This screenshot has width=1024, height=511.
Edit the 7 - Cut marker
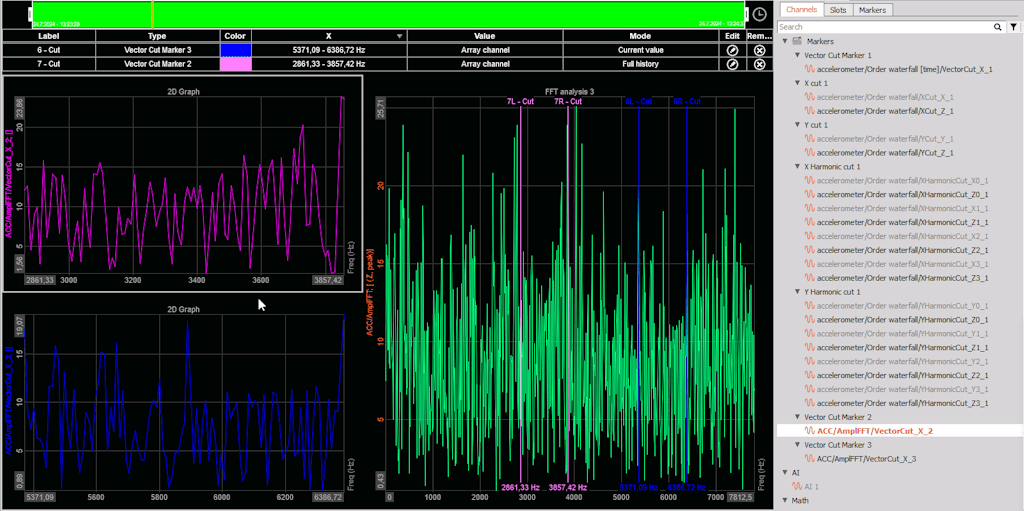click(732, 64)
